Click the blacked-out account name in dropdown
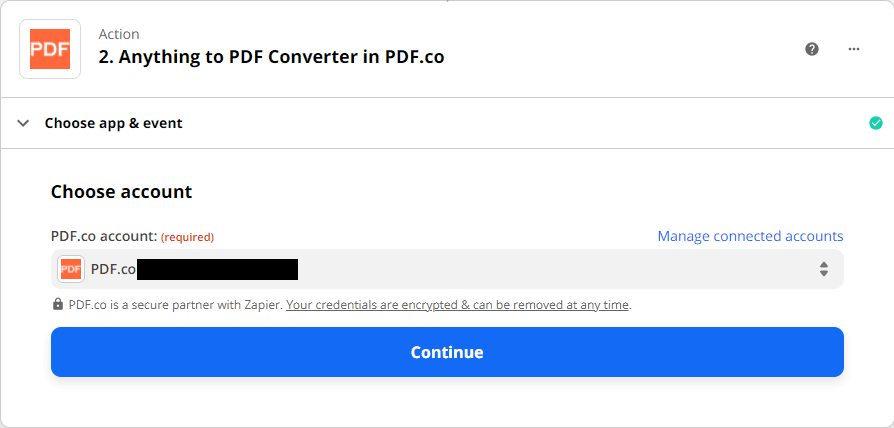The height and width of the screenshot is (428, 894). (217, 269)
